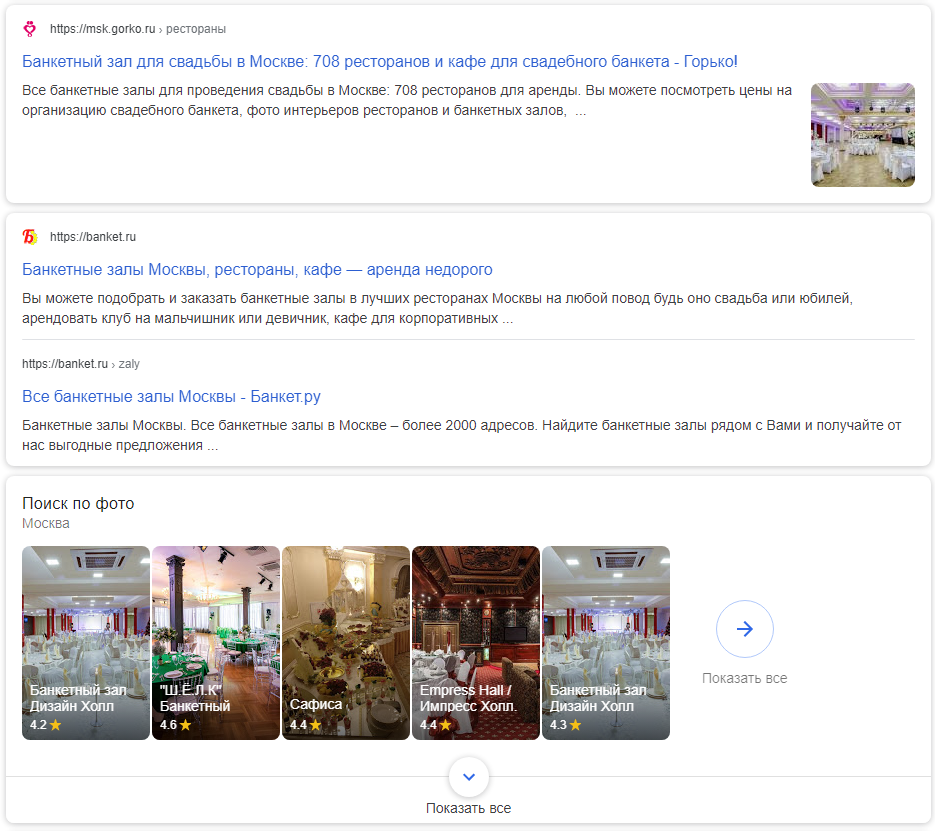Viewport: 935px width, 831px height.
Task: Click the 4.4 star rating on Empress Hall card
Action: (x=435, y=725)
